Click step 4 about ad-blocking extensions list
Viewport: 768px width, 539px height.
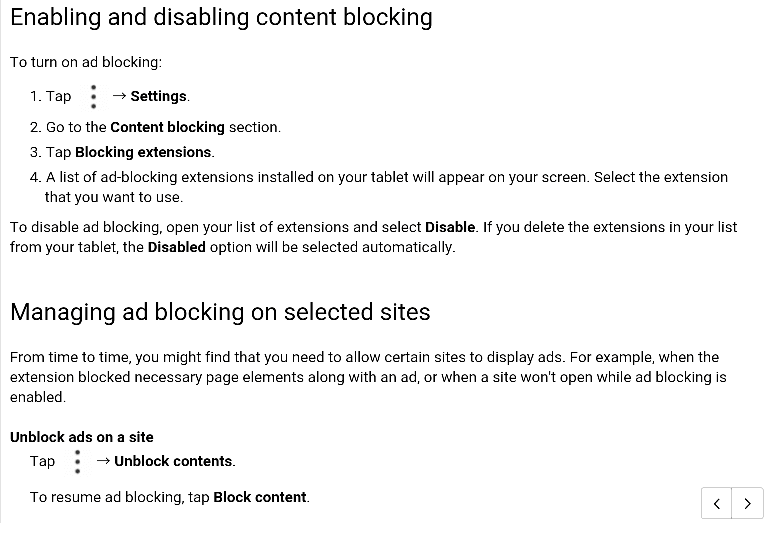tap(379, 187)
